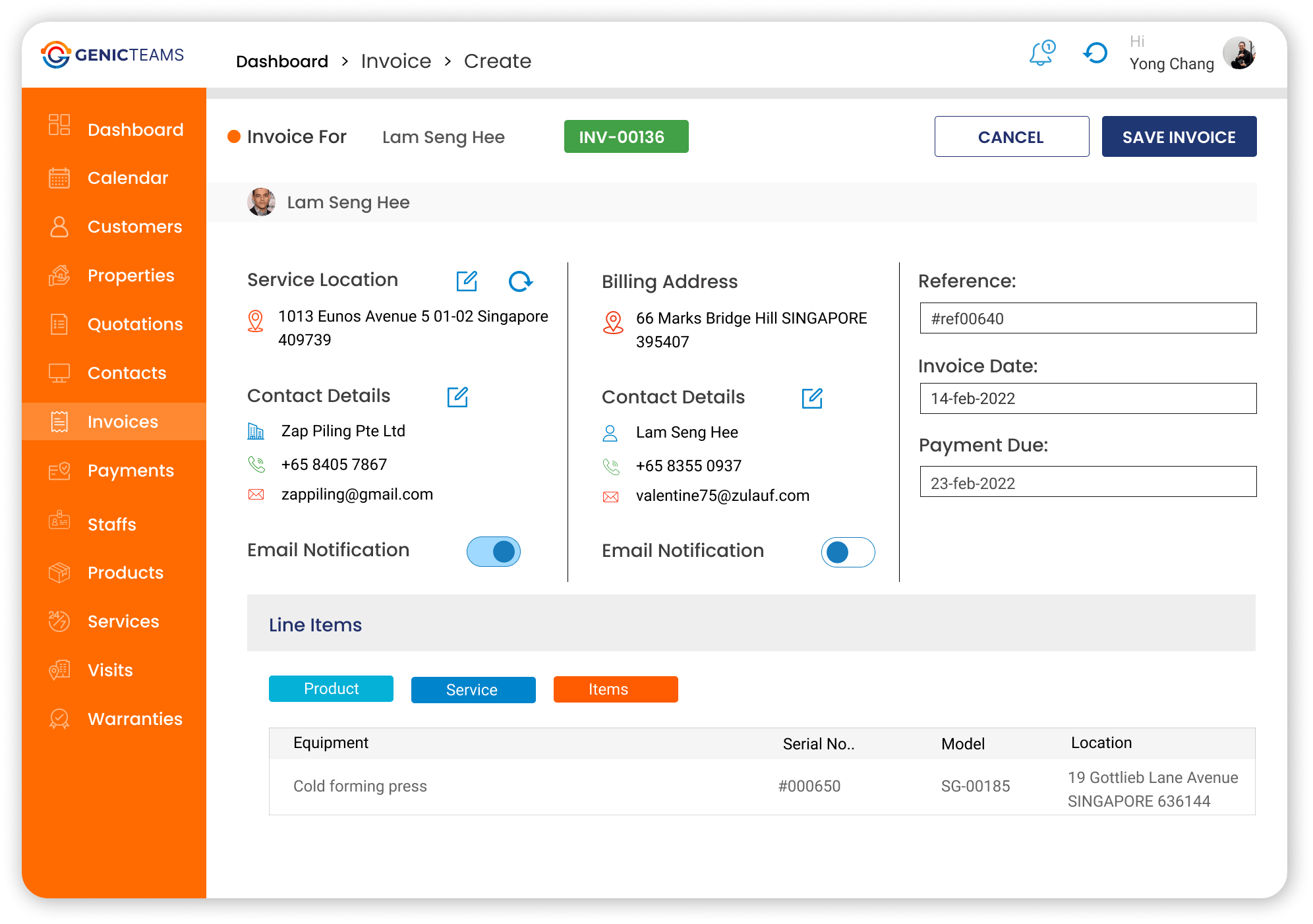The height and width of the screenshot is (924, 1313).
Task: Disable service location Email Notification toggle
Action: coord(494,552)
